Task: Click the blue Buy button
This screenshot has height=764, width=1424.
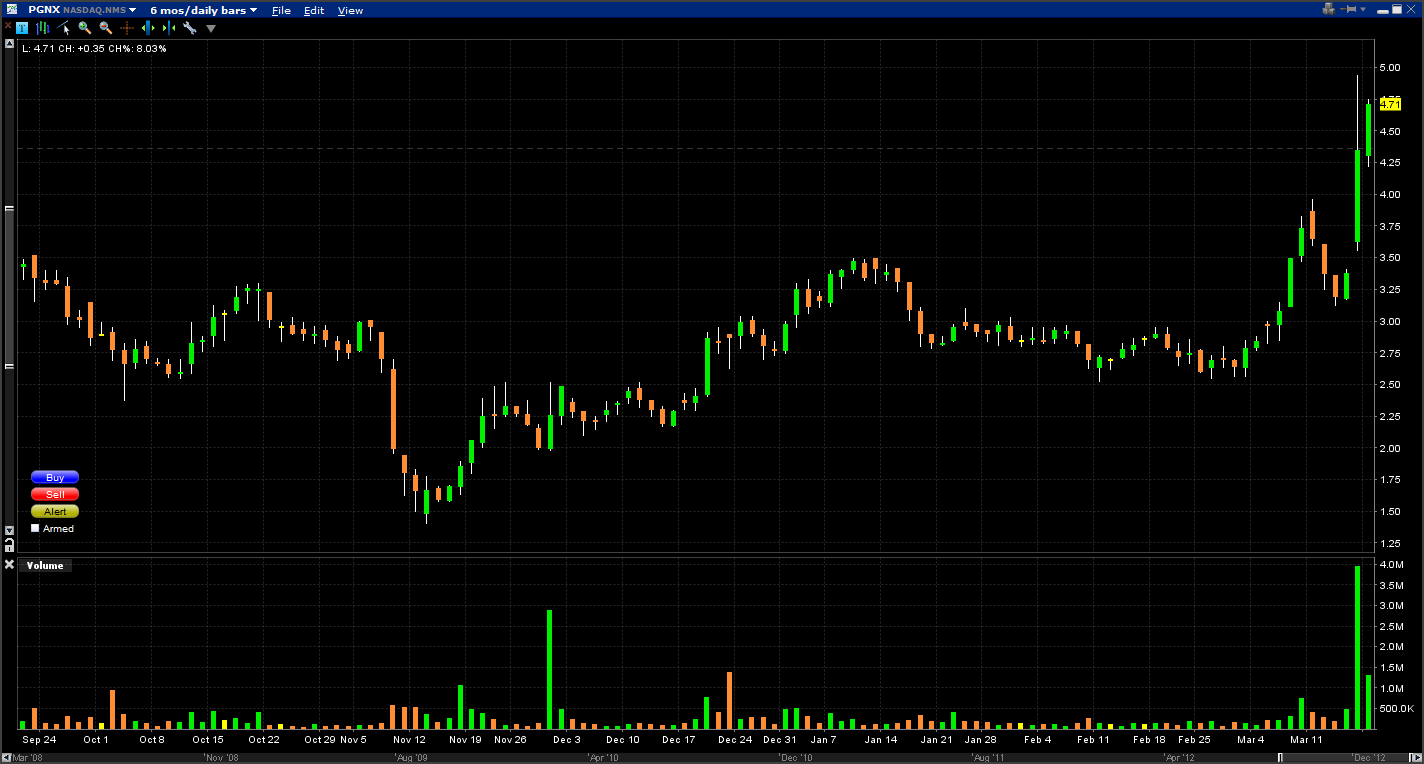Action: pyautogui.click(x=55, y=478)
